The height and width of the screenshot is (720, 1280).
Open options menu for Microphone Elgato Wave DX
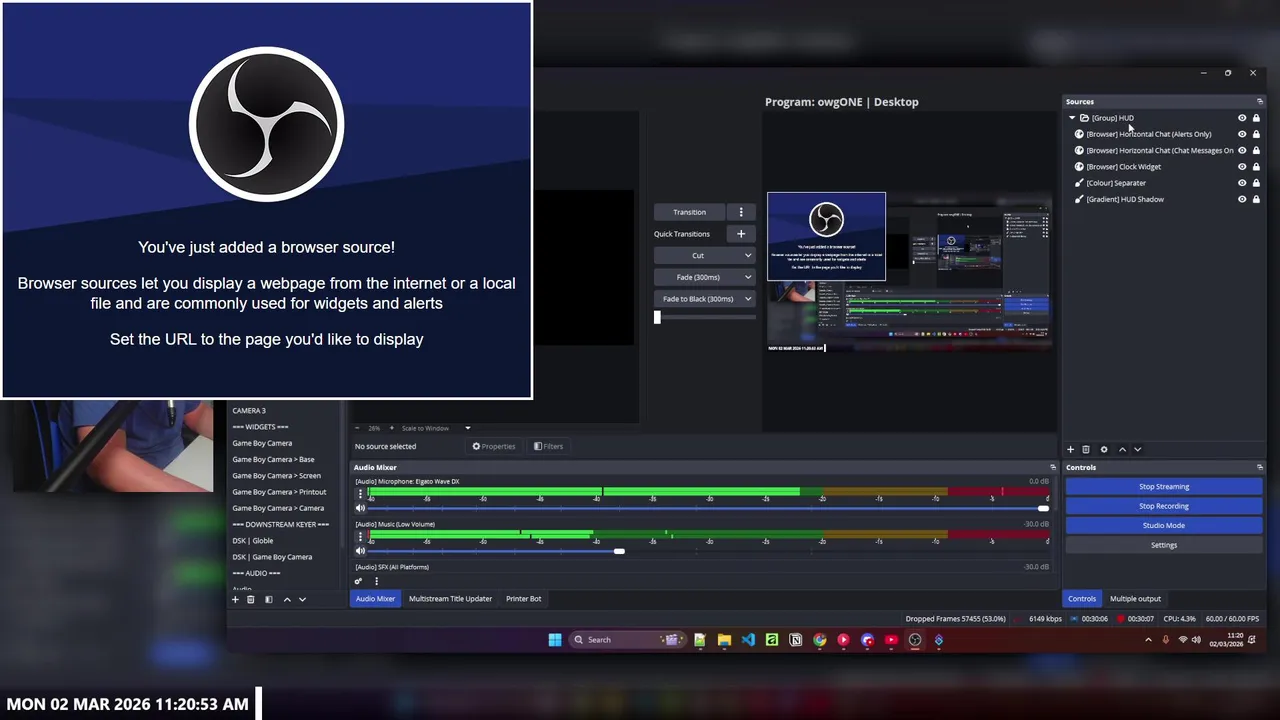pyautogui.click(x=361, y=494)
